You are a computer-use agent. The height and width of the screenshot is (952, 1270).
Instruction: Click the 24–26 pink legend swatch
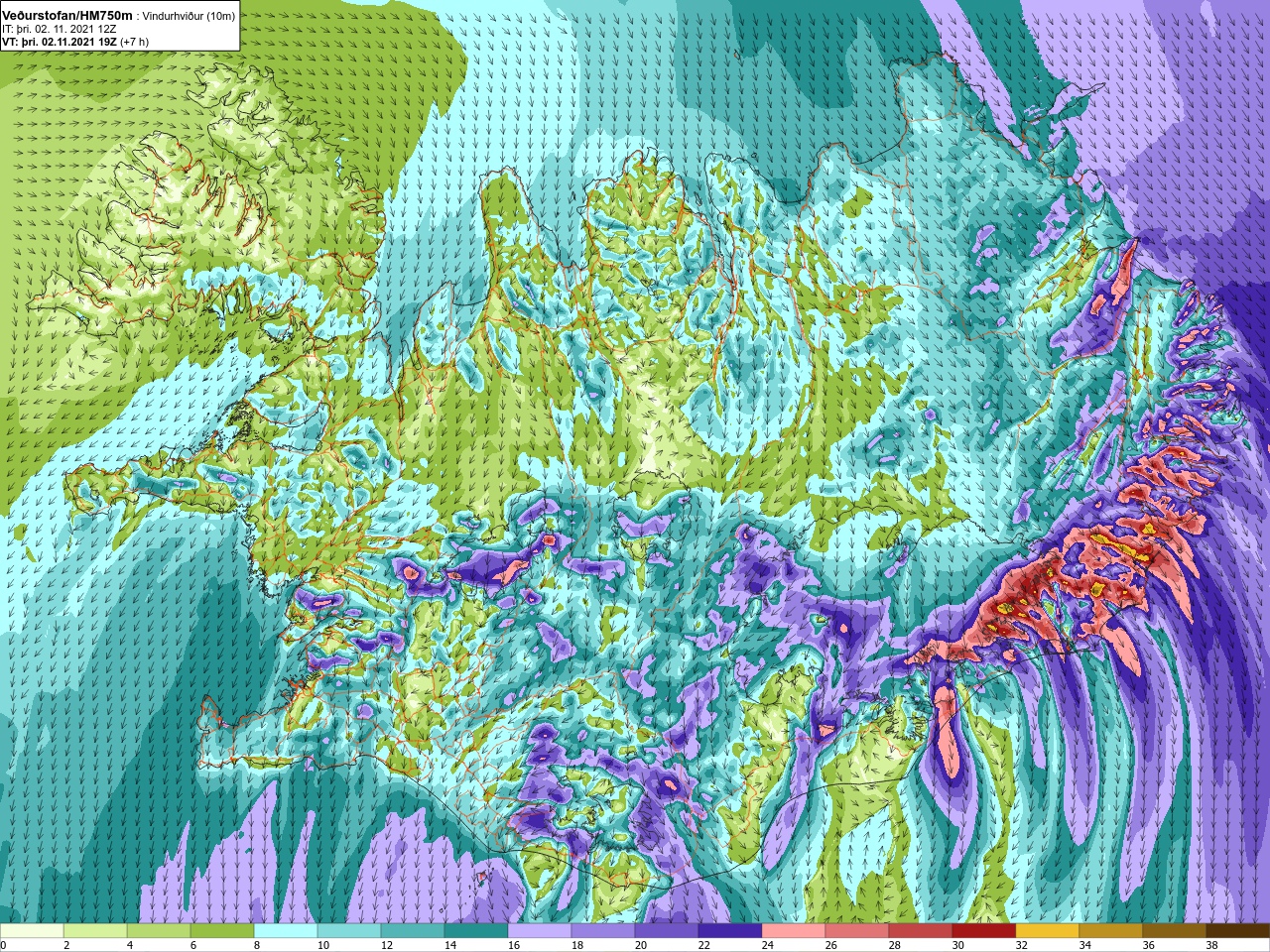coord(794,931)
